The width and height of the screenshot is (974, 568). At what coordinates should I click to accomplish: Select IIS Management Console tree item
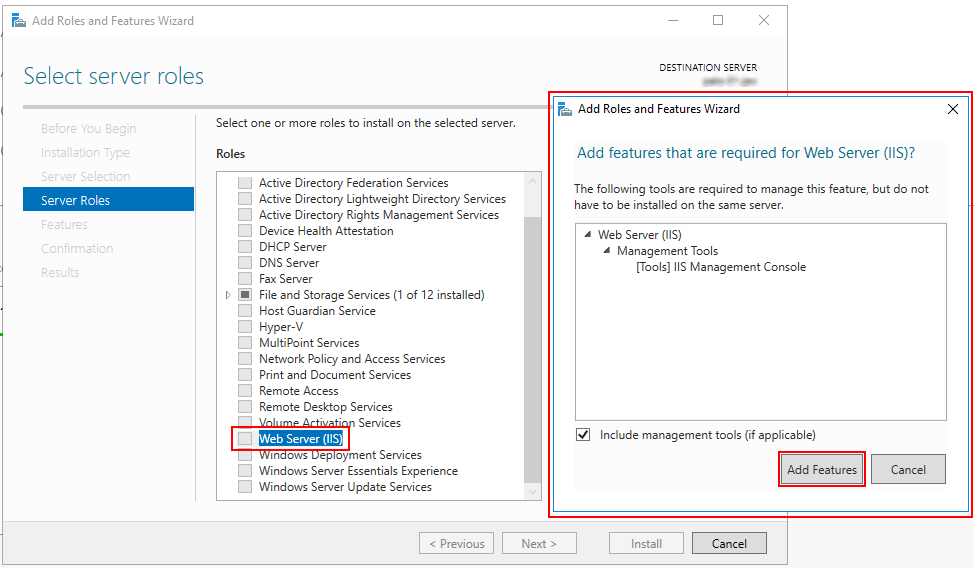720,267
